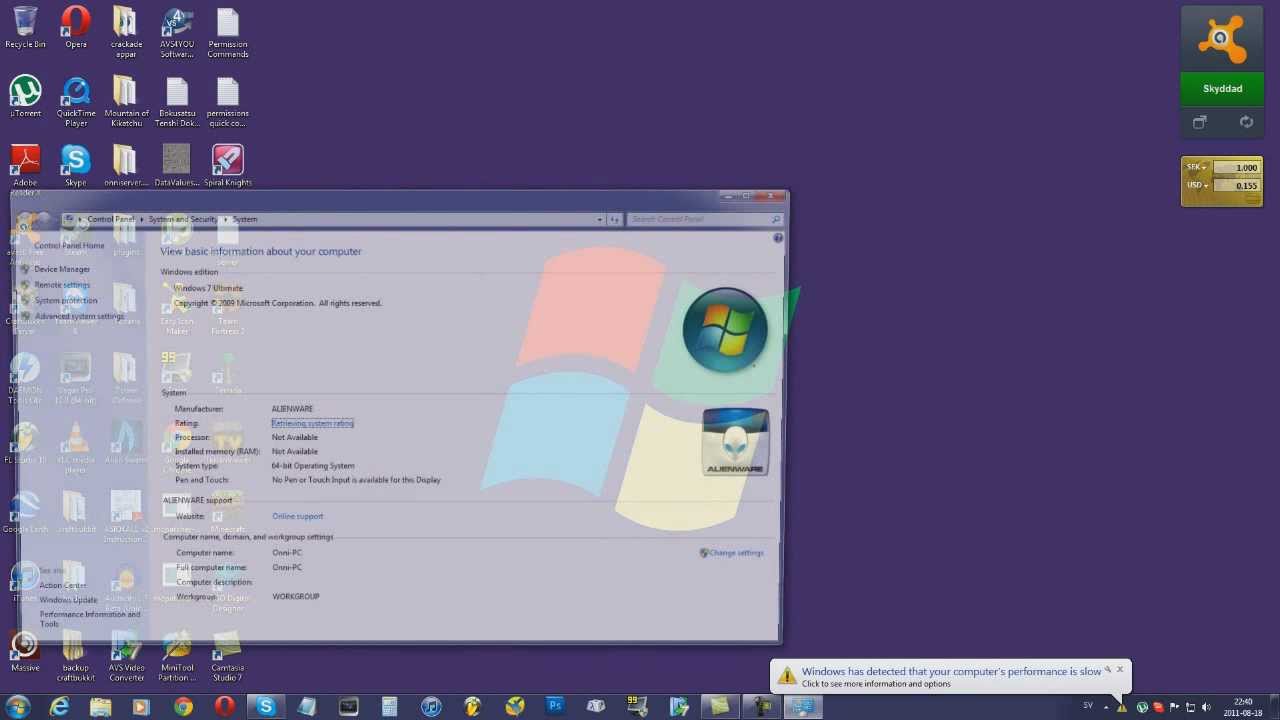Open backup craftbukkit folder
This screenshot has height=720, width=1280.
click(76, 655)
